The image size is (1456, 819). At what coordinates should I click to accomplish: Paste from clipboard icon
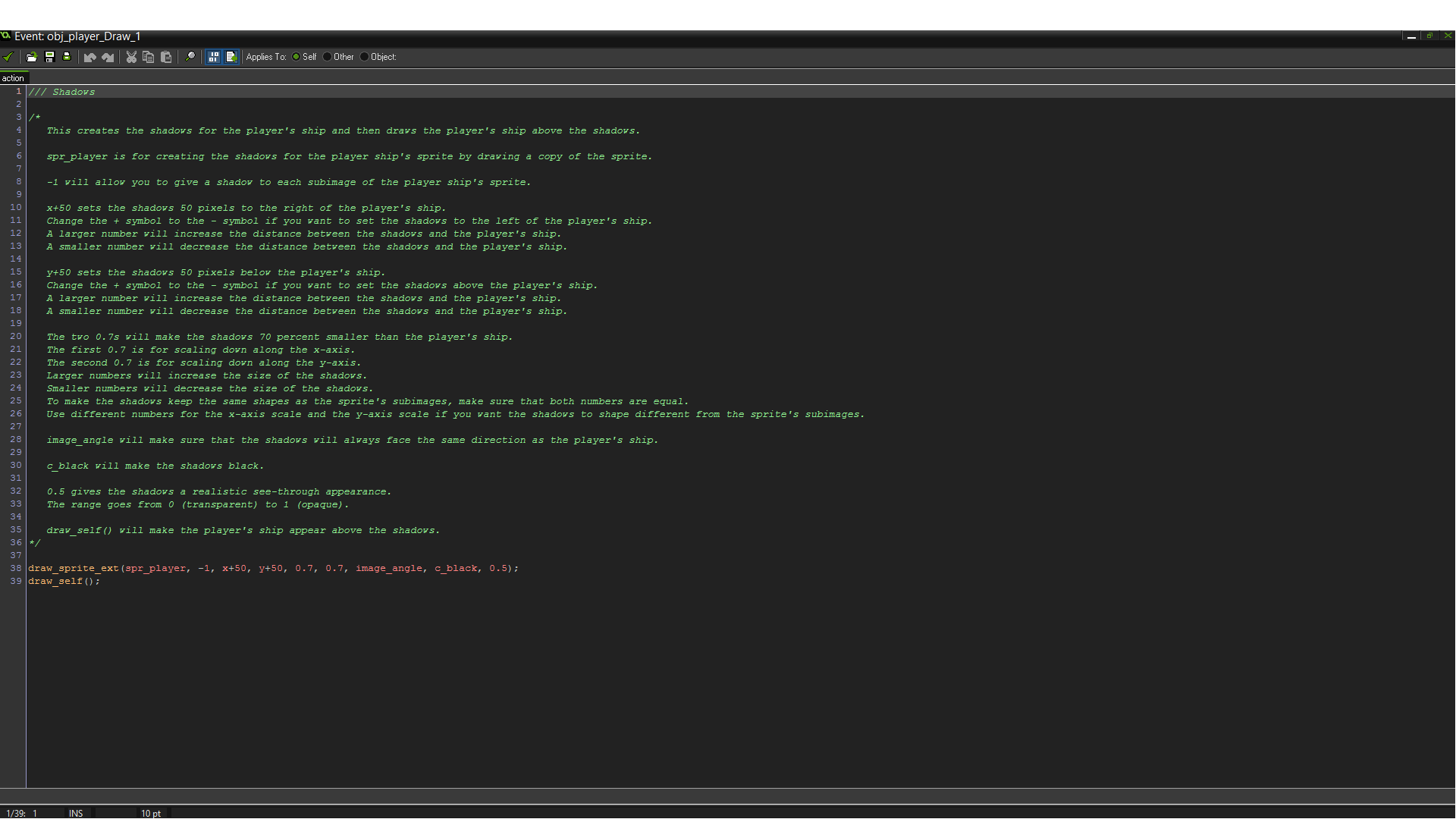click(x=166, y=57)
